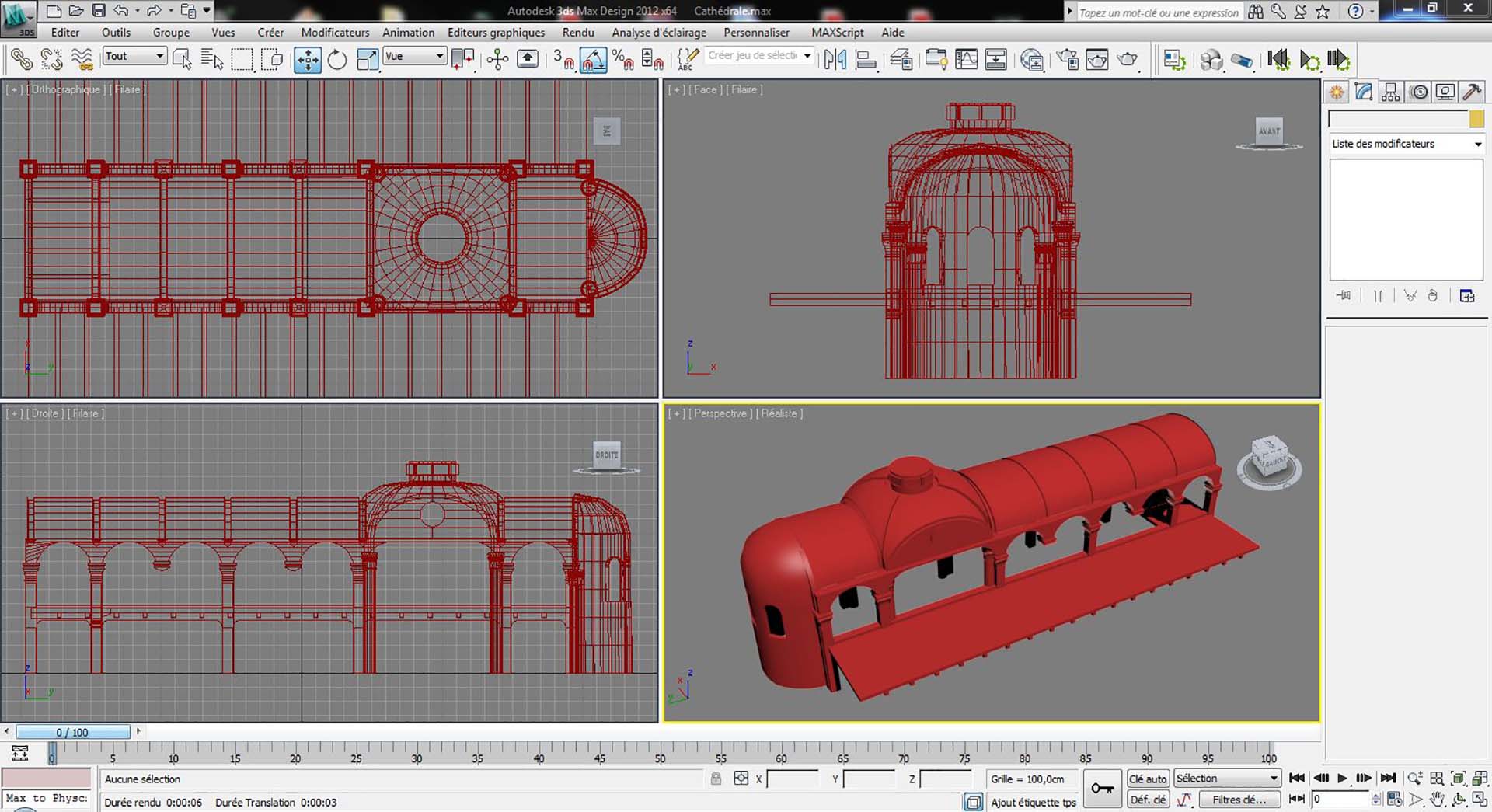Open the Curve Editor from toolbar
Screen dimensions: 1492x812
coord(966,60)
